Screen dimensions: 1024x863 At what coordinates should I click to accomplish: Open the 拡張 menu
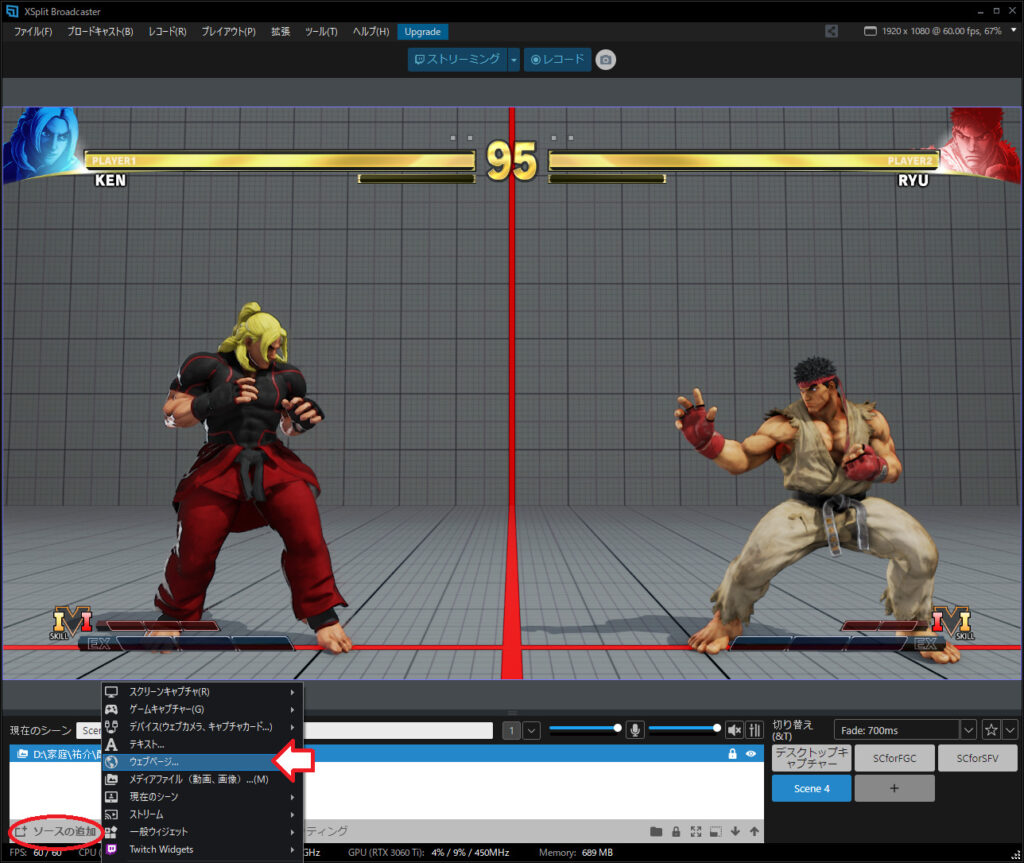[281, 31]
